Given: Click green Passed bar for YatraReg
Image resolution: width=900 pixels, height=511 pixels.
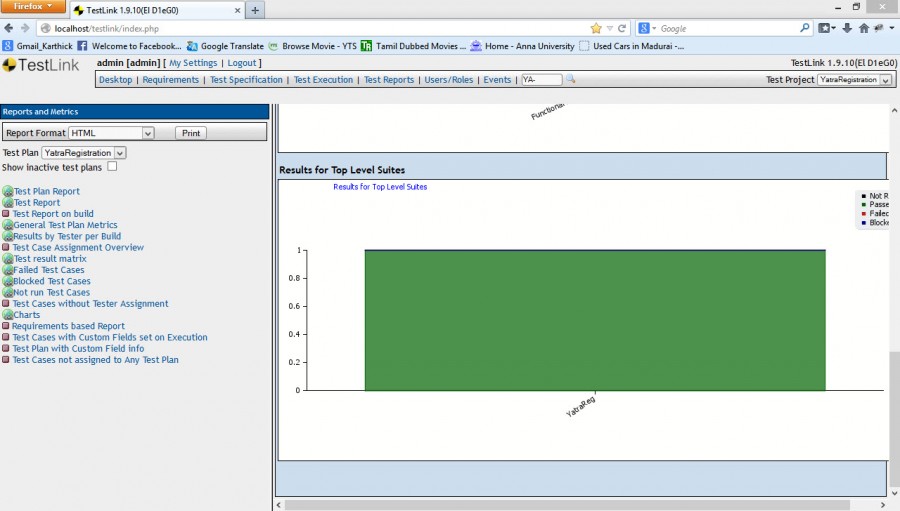Looking at the screenshot, I should (x=595, y=320).
